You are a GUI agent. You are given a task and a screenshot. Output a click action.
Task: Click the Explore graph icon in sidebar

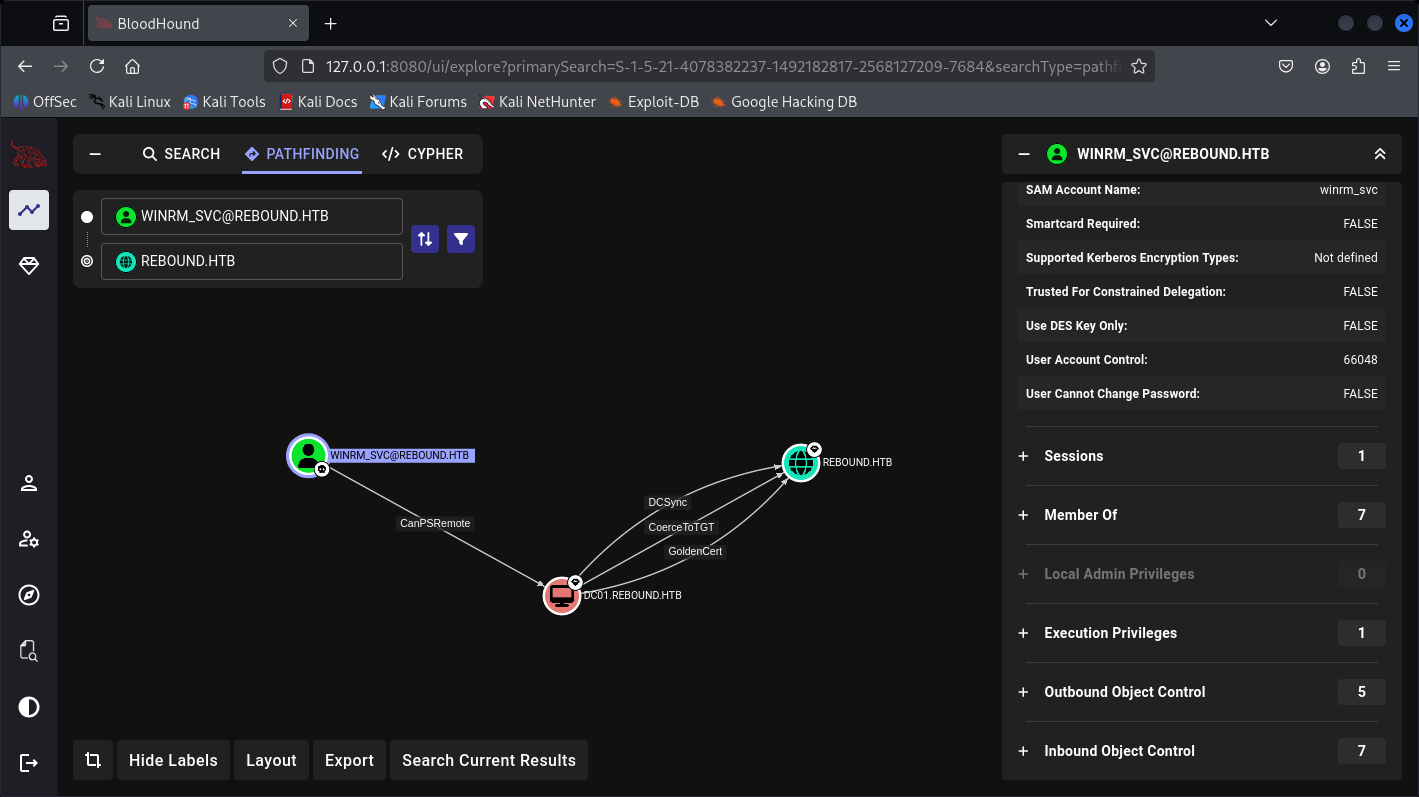click(x=29, y=210)
